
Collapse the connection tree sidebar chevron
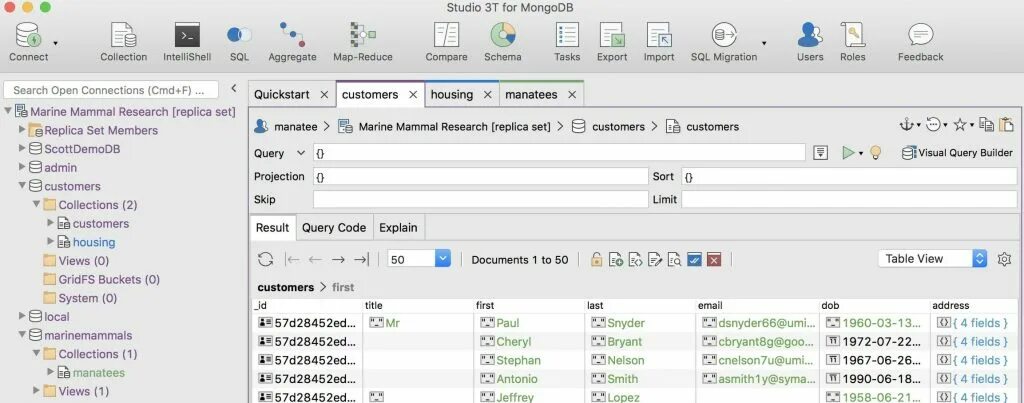(x=234, y=89)
